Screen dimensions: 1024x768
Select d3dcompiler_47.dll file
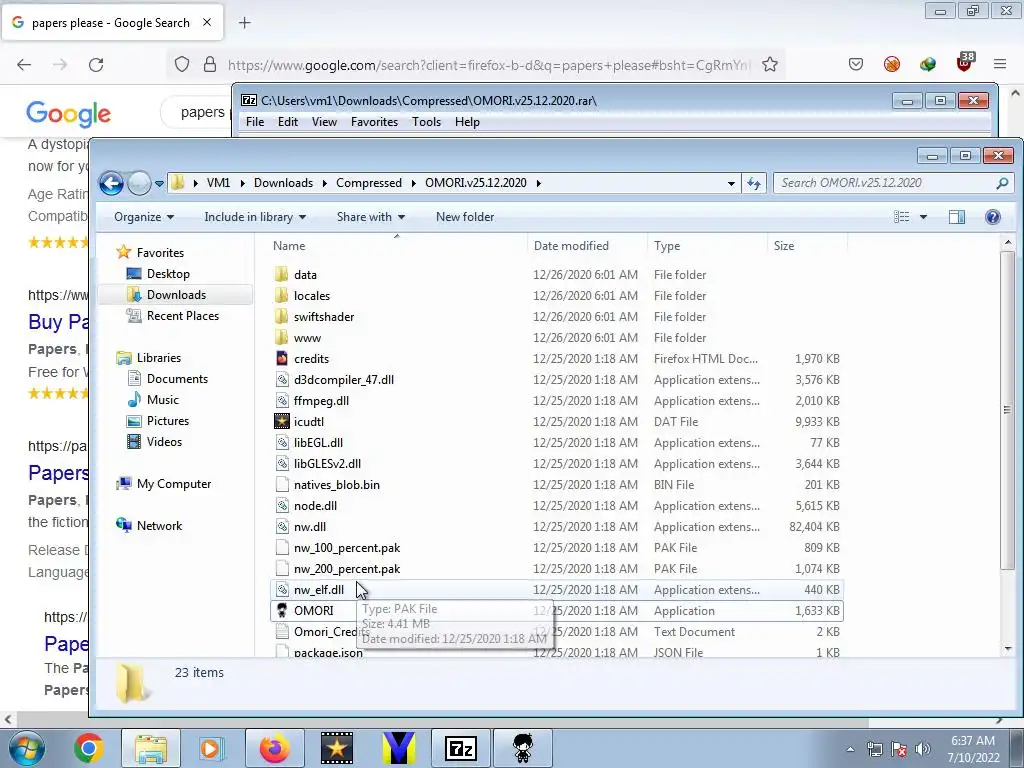(x=344, y=379)
